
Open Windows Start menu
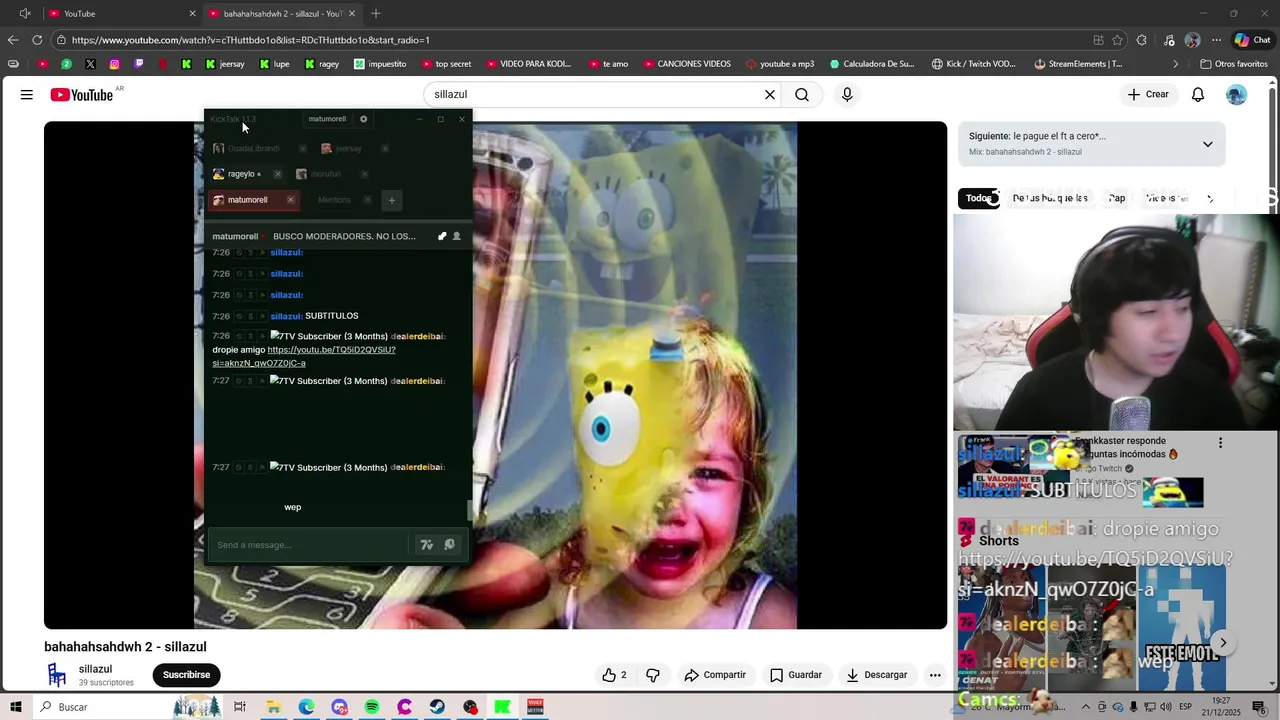point(16,707)
